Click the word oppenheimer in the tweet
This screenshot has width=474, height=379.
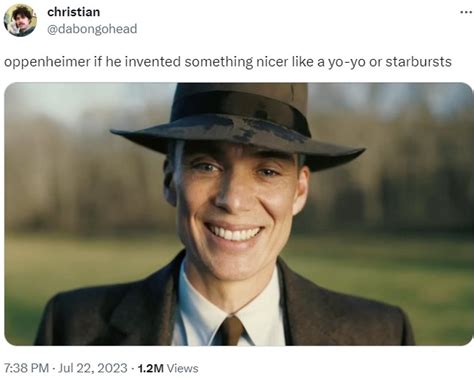point(47,62)
